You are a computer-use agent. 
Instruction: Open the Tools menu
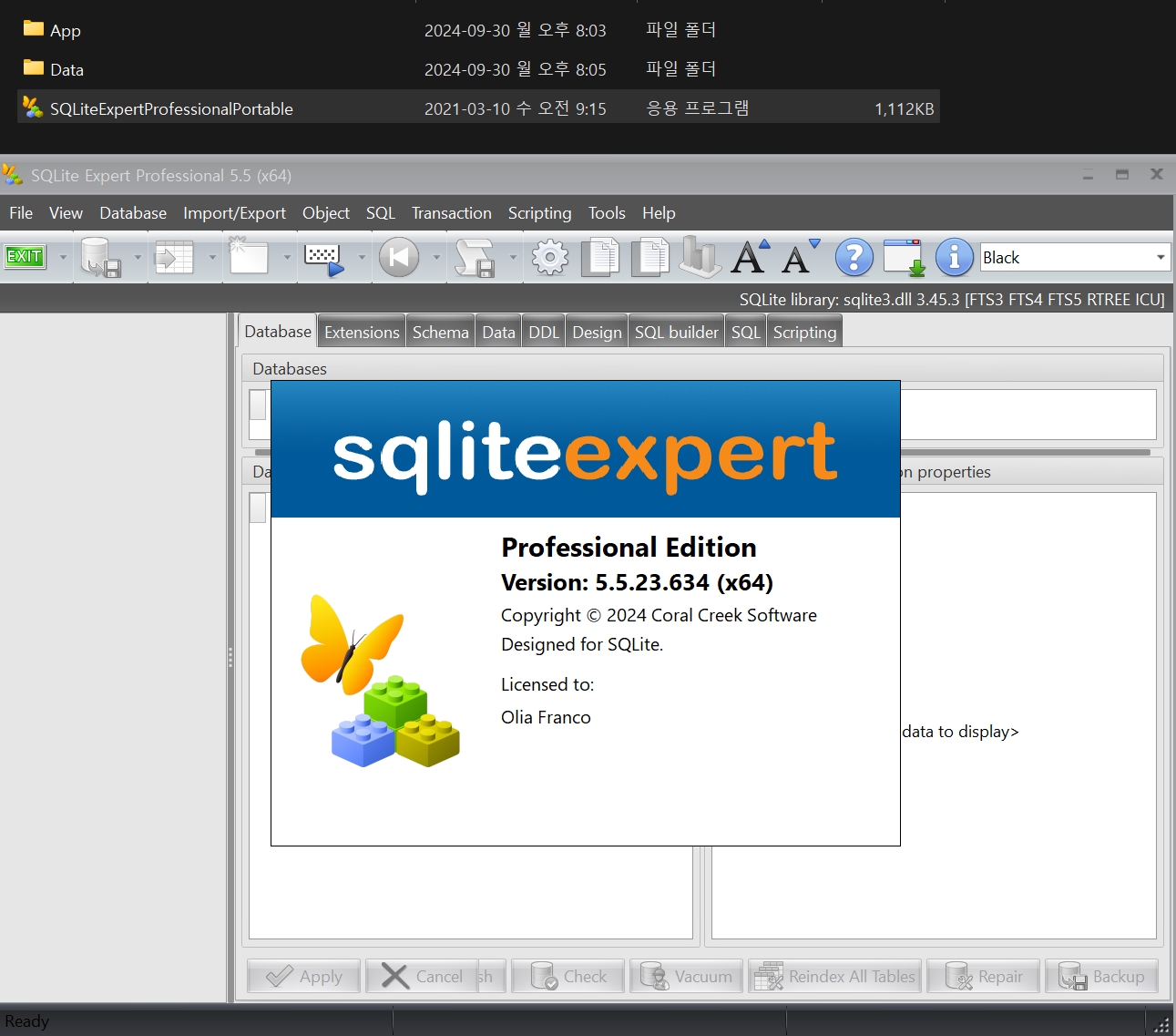coord(607,212)
